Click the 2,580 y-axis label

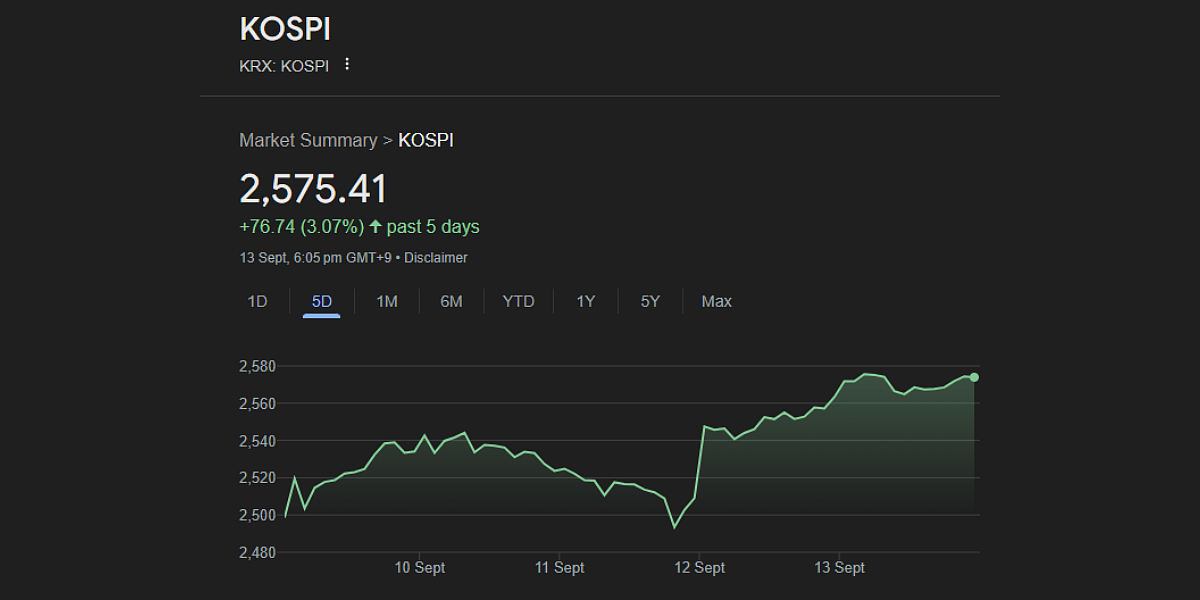(257, 366)
